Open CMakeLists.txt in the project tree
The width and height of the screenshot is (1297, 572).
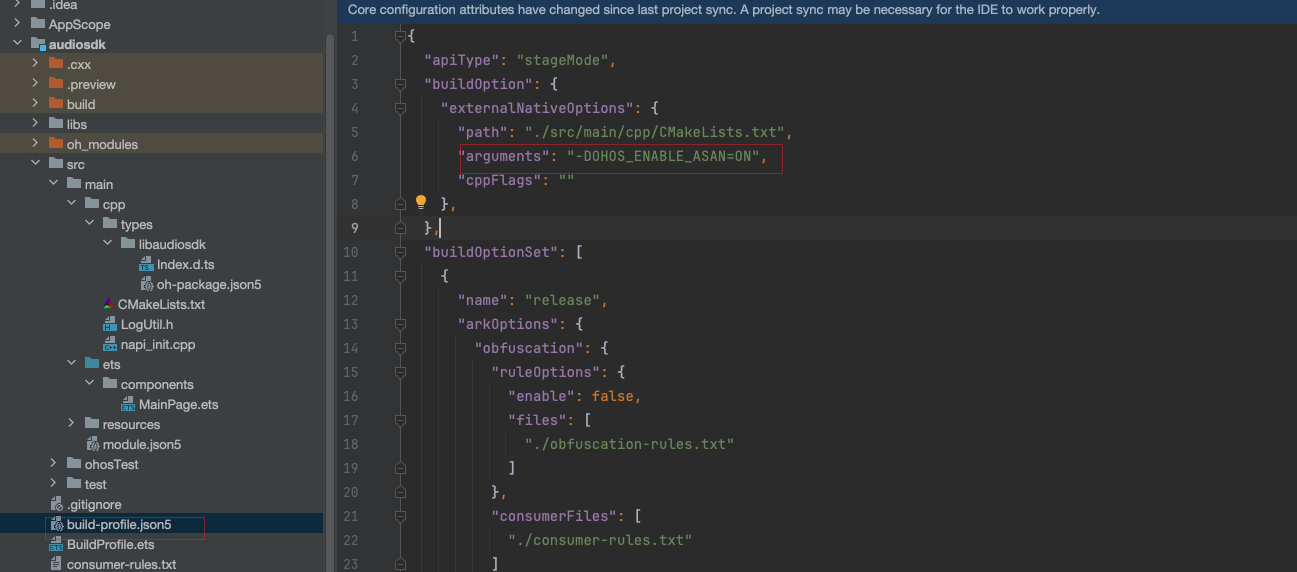coord(161,304)
